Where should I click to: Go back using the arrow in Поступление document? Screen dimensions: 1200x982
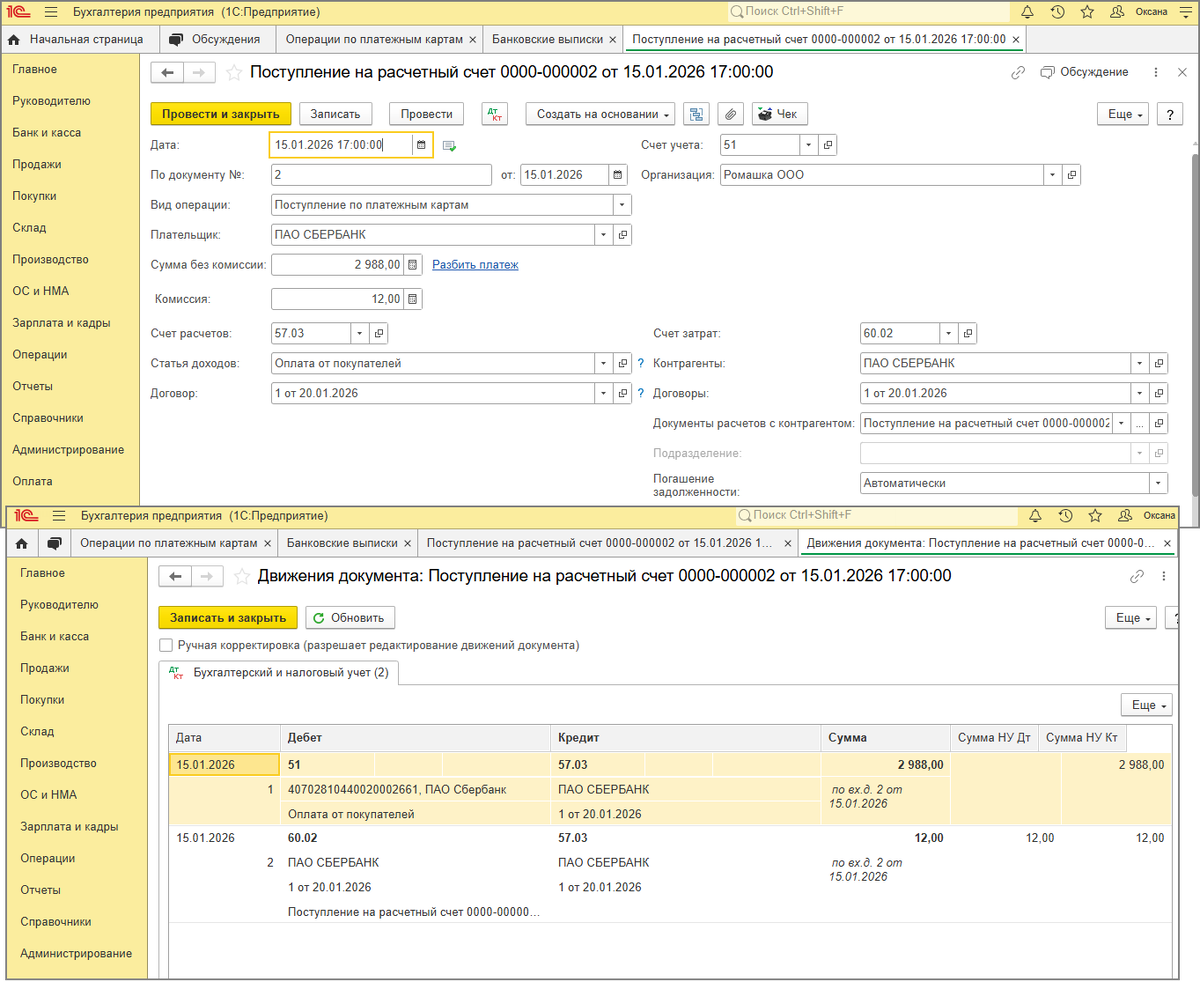point(167,73)
